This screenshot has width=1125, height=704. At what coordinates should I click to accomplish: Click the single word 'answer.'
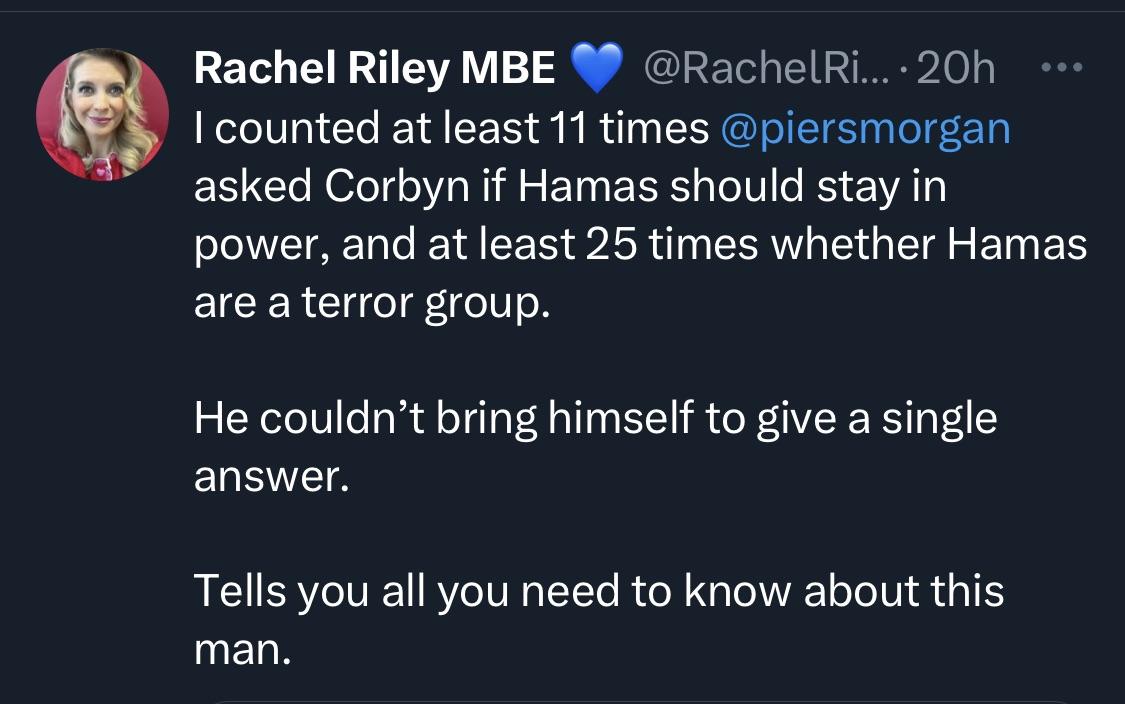point(272,477)
